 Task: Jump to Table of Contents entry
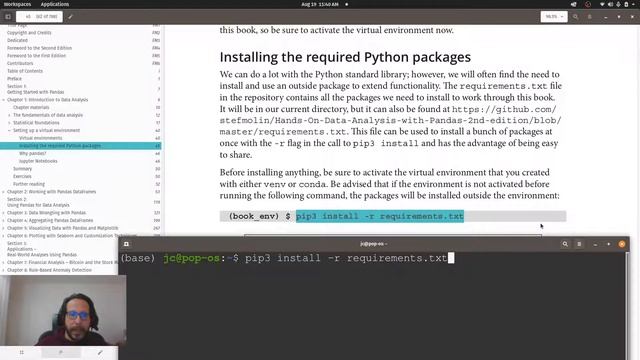point(24,71)
